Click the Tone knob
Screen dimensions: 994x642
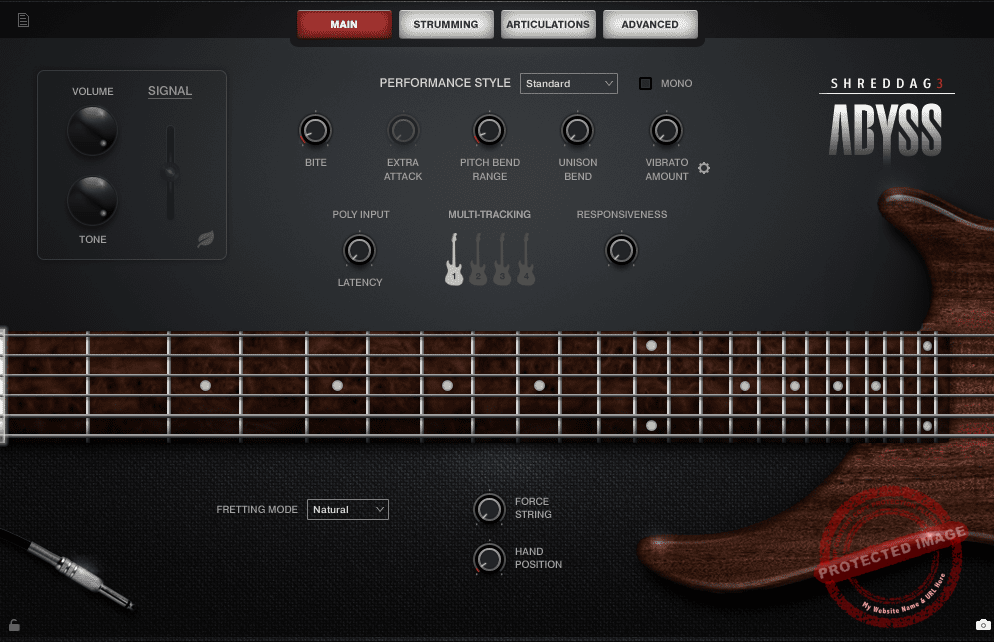[x=93, y=201]
